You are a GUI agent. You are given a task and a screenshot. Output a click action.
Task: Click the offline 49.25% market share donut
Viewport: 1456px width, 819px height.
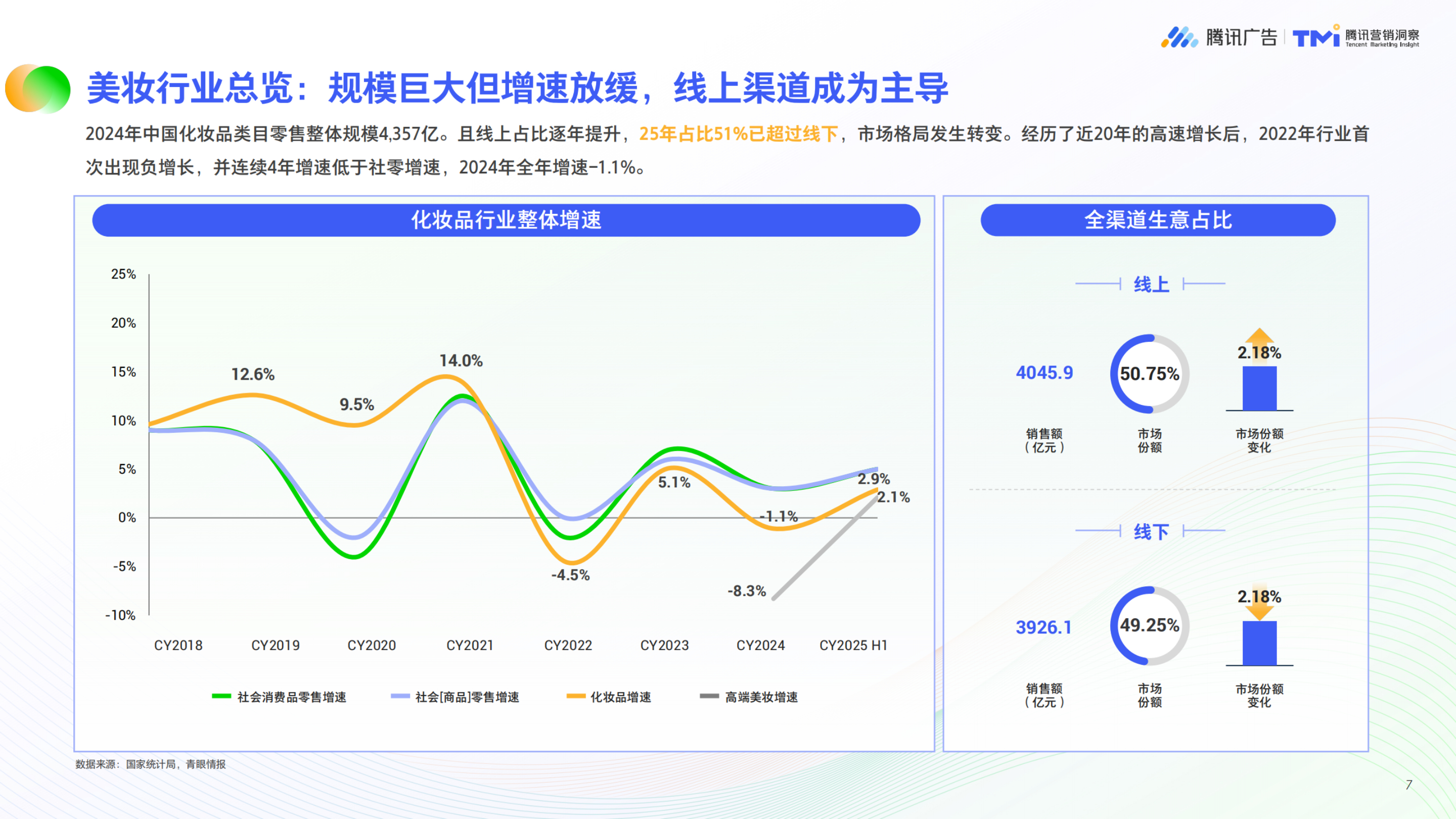click(x=1149, y=625)
